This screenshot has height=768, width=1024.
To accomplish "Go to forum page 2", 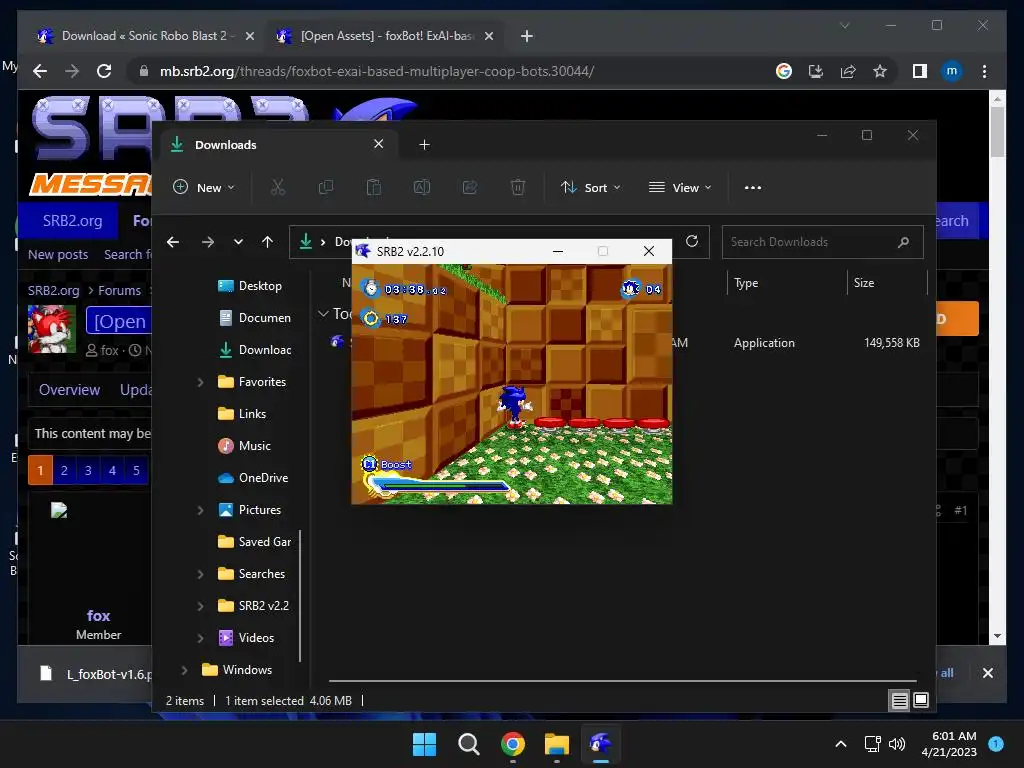I will tap(64, 470).
